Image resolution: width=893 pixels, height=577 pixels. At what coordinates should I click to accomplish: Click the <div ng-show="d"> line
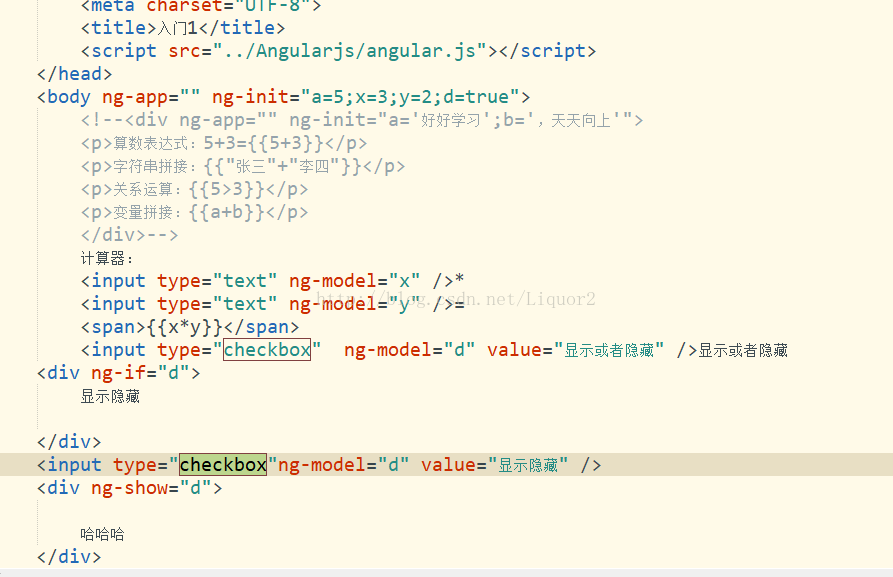129,488
